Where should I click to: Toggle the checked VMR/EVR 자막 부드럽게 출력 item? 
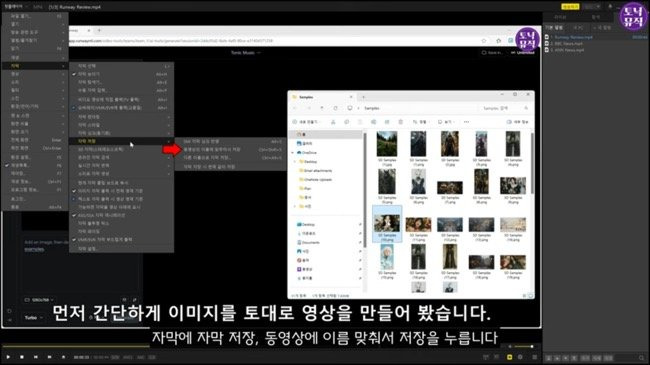[x=121, y=239]
